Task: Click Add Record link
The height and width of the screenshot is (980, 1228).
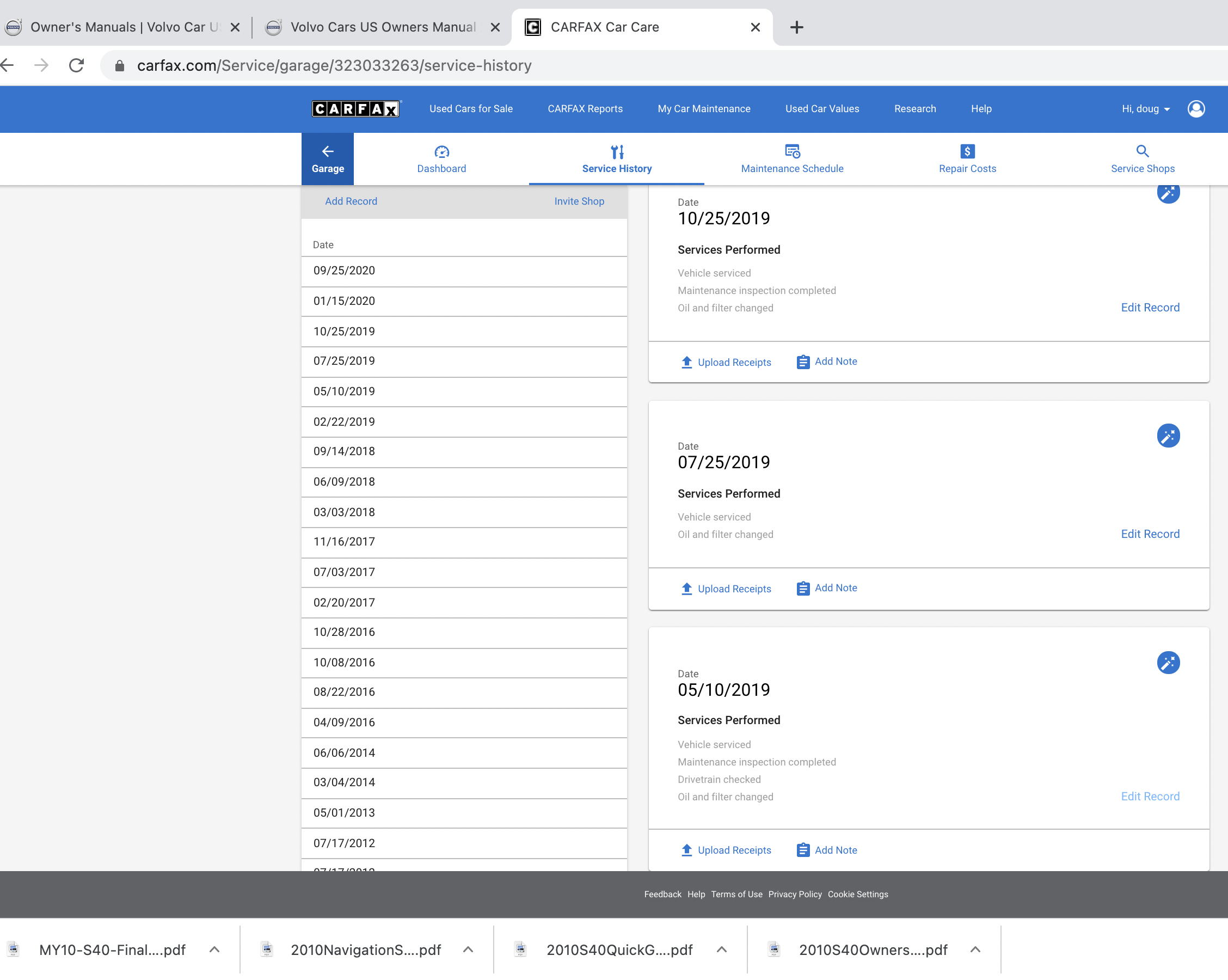Action: click(x=351, y=201)
